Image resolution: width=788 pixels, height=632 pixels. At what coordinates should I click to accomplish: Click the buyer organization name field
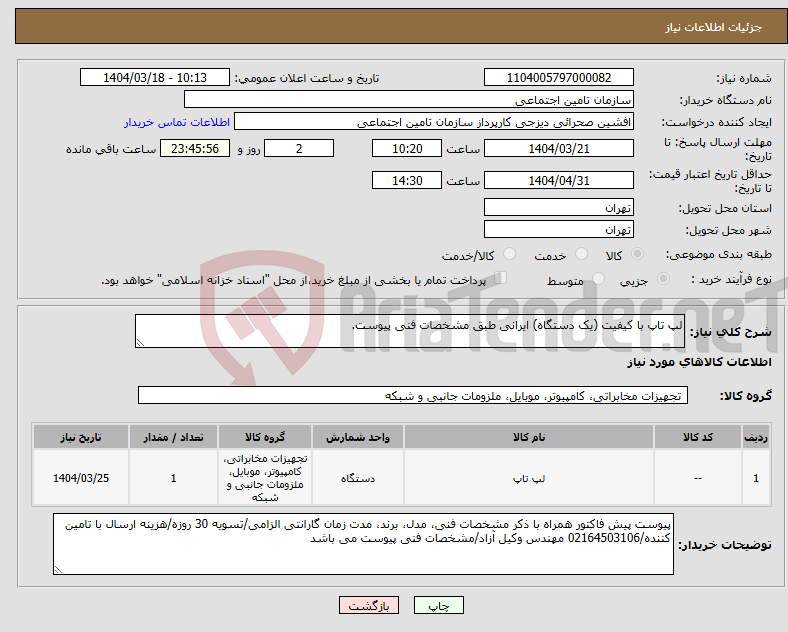(409, 99)
